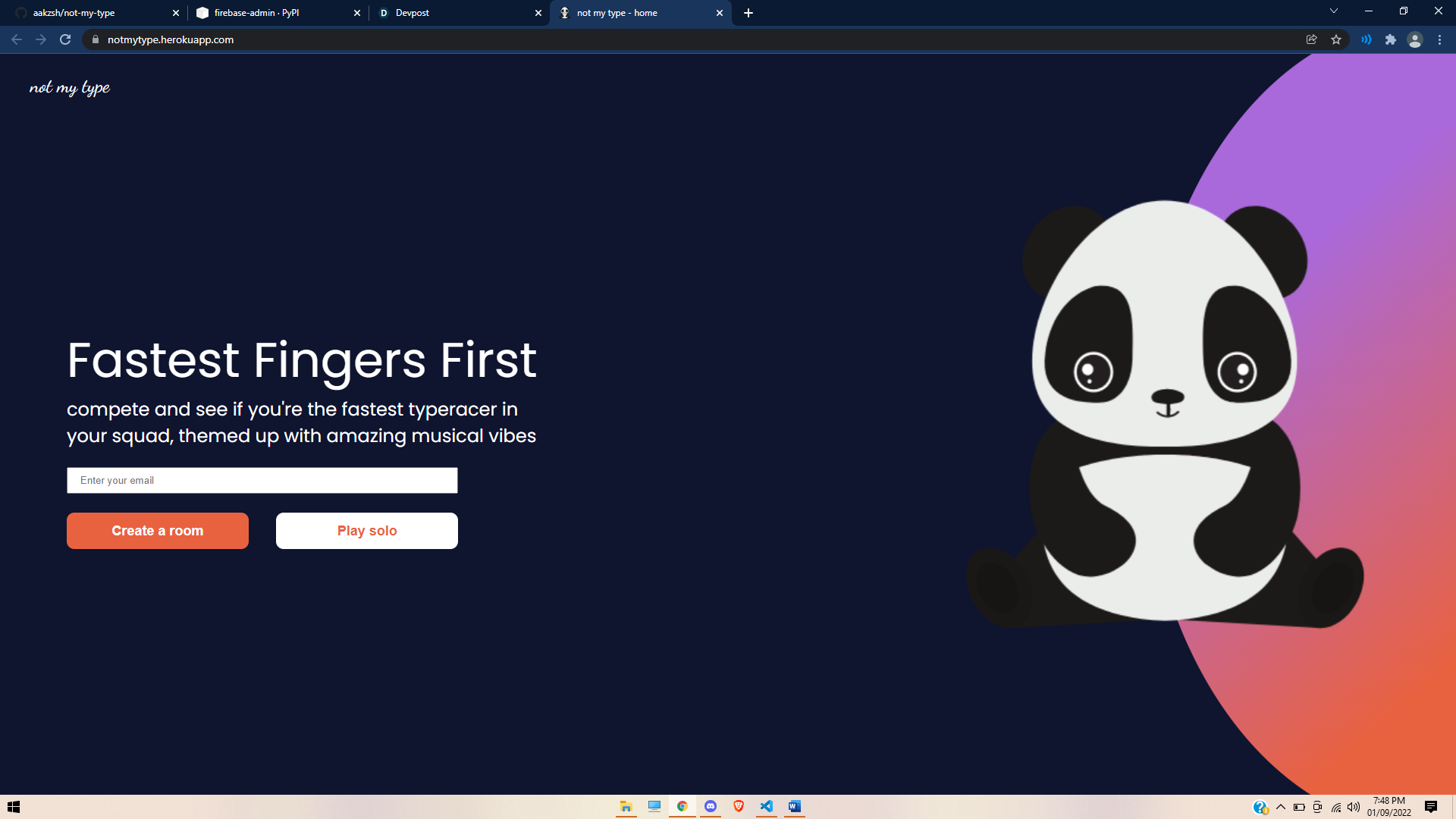Switch to the Devpost tab
The image size is (1456, 819).
coord(455,13)
